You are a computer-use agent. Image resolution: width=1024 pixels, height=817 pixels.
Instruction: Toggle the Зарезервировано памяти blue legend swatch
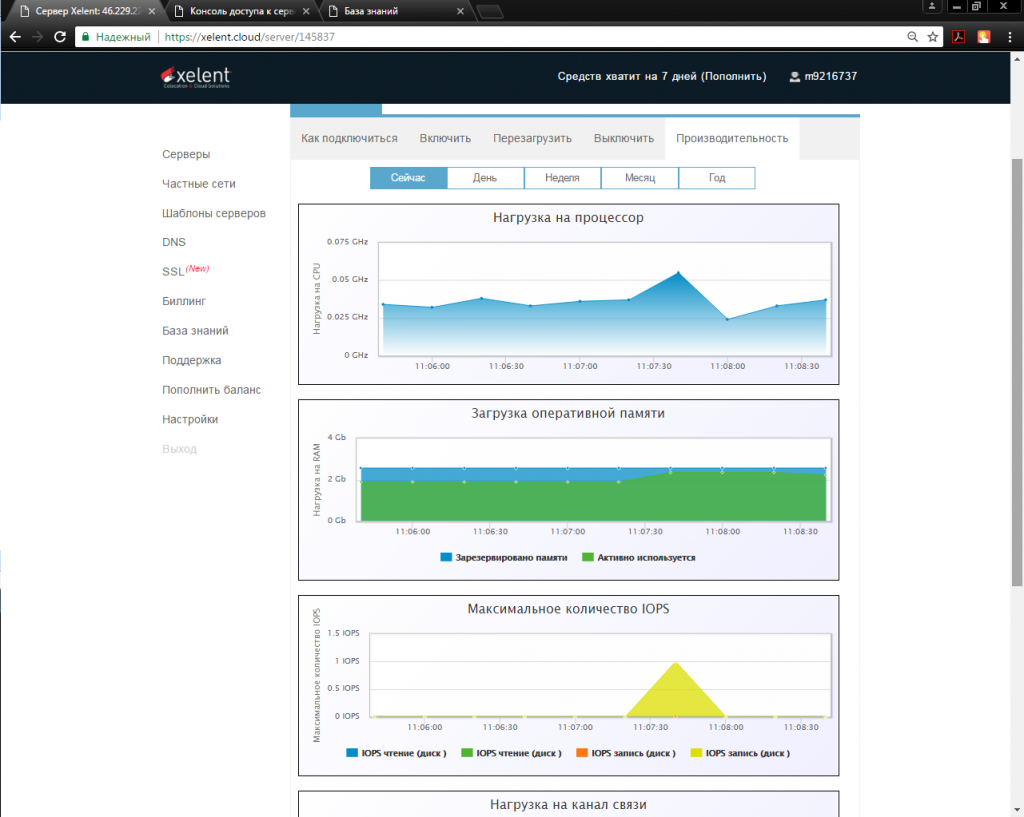click(446, 557)
